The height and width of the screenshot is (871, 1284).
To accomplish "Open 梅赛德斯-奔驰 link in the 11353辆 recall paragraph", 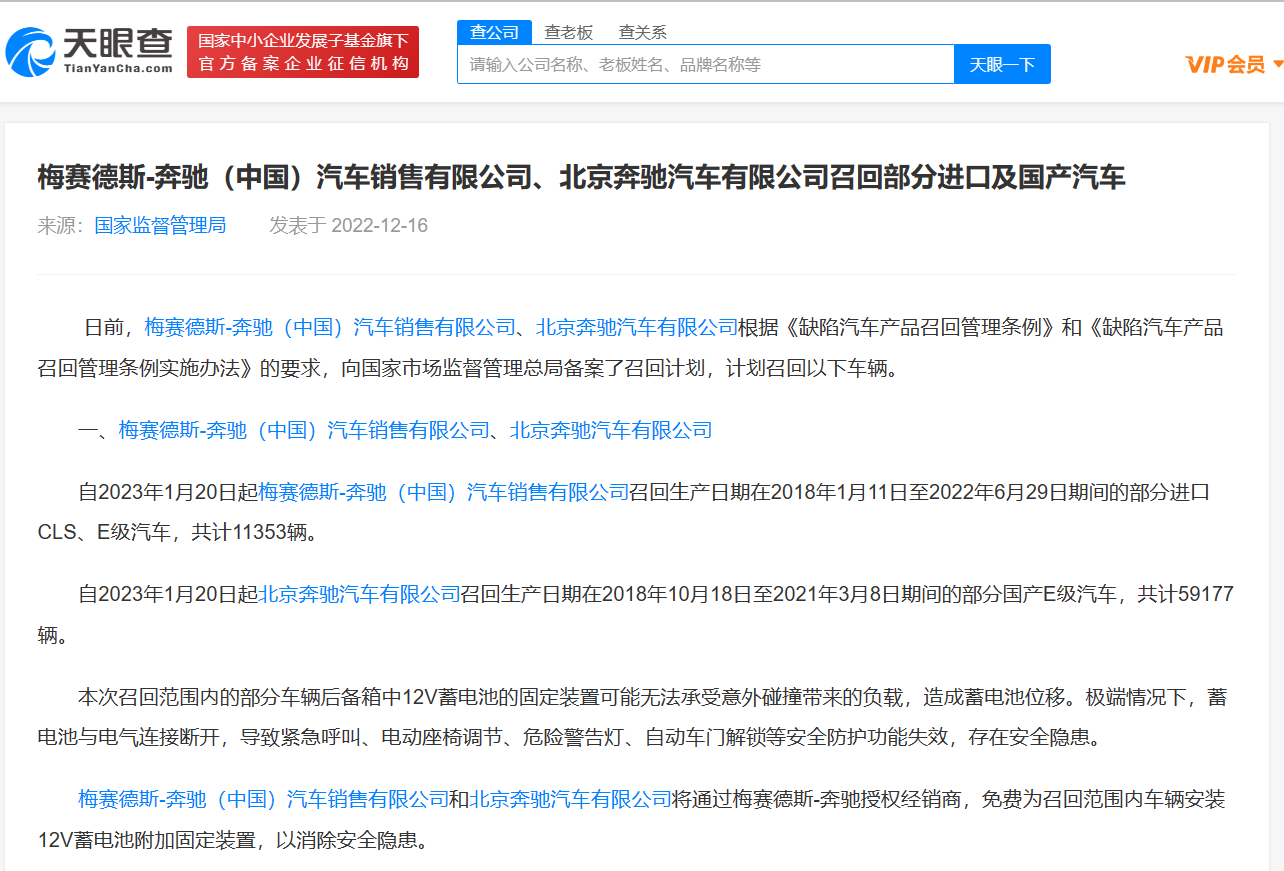I will point(444,492).
